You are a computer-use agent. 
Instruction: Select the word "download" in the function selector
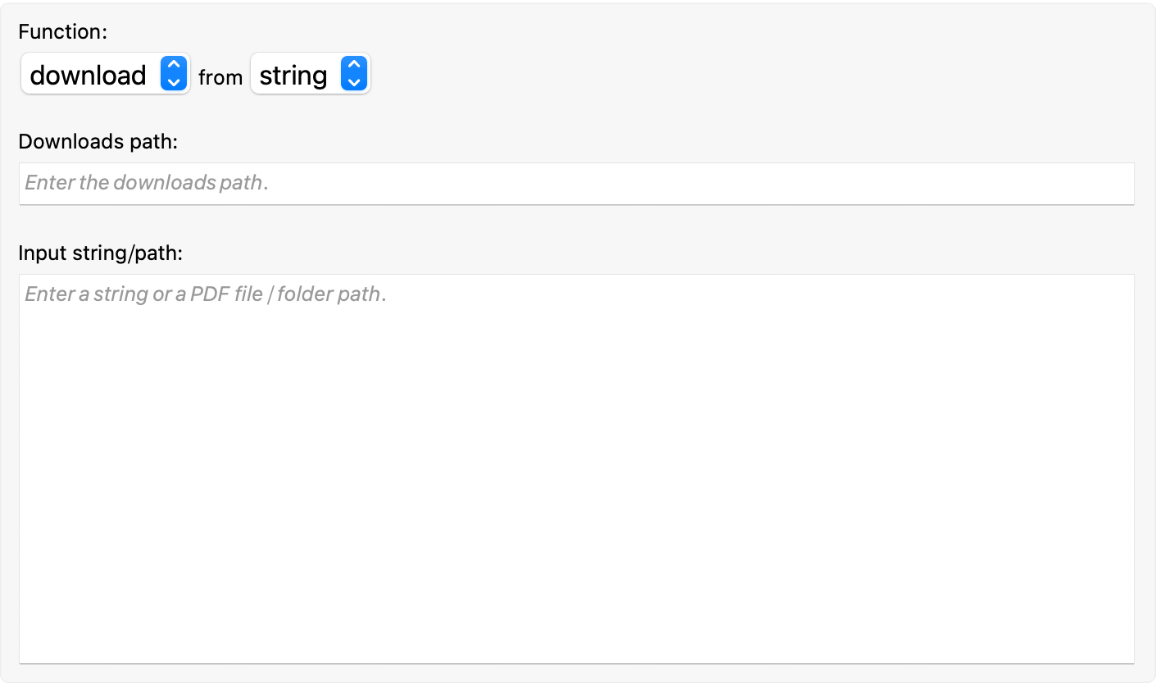[88, 75]
